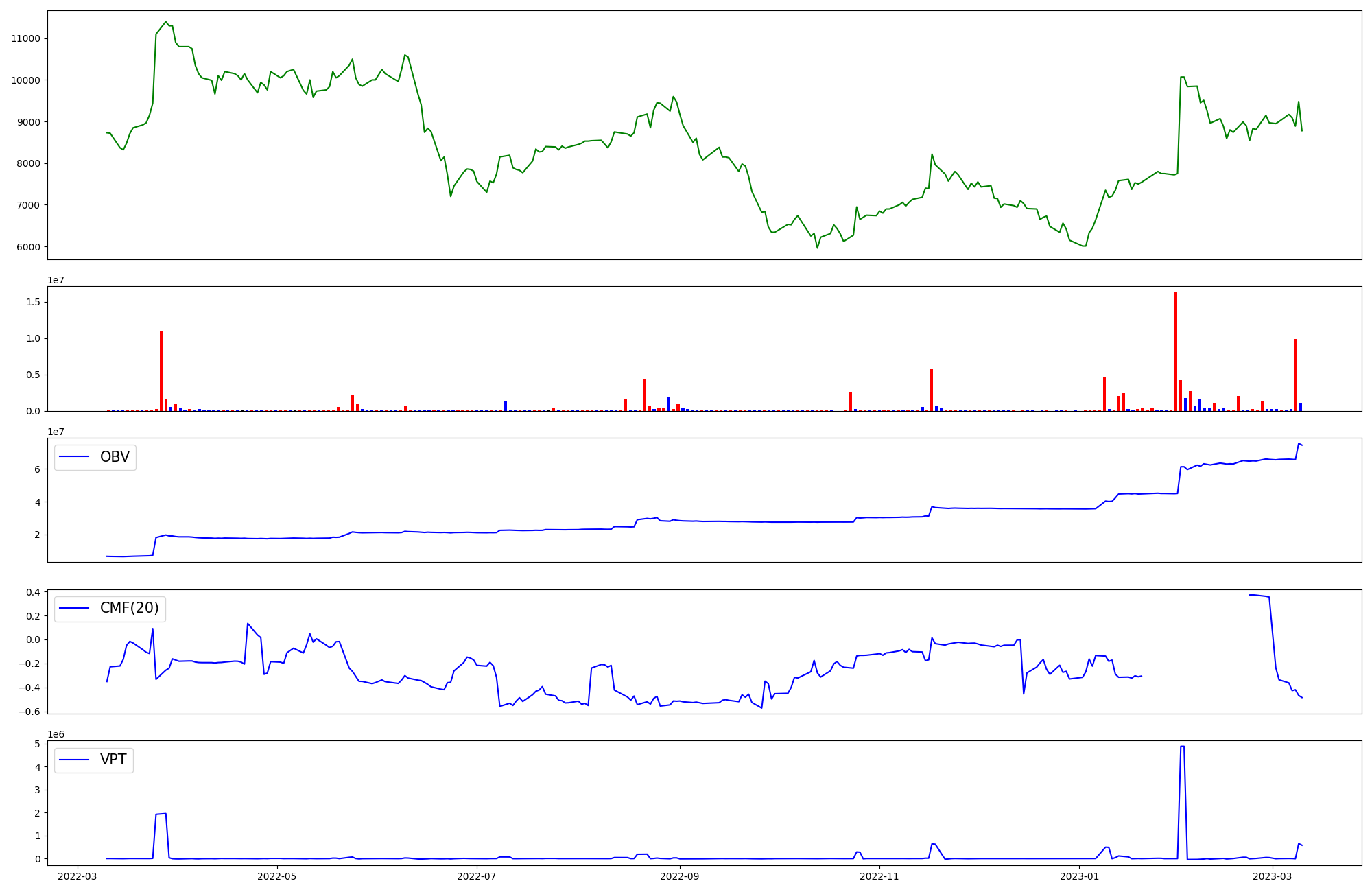Viewport: 1372px width, 892px height.
Task: Click the 0.4 tick on the CMF axis
Action: [33, 592]
